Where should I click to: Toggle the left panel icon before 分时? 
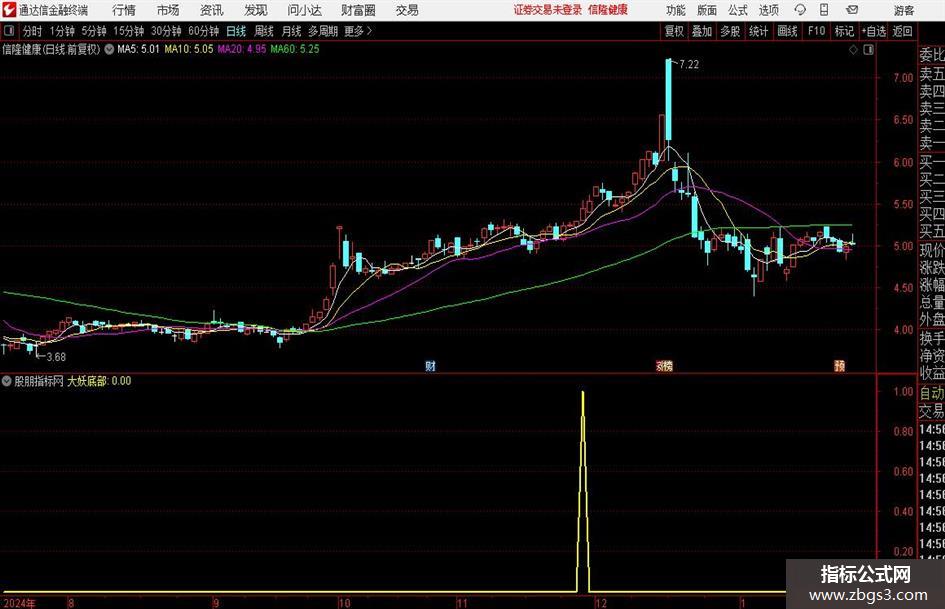click(x=9, y=31)
